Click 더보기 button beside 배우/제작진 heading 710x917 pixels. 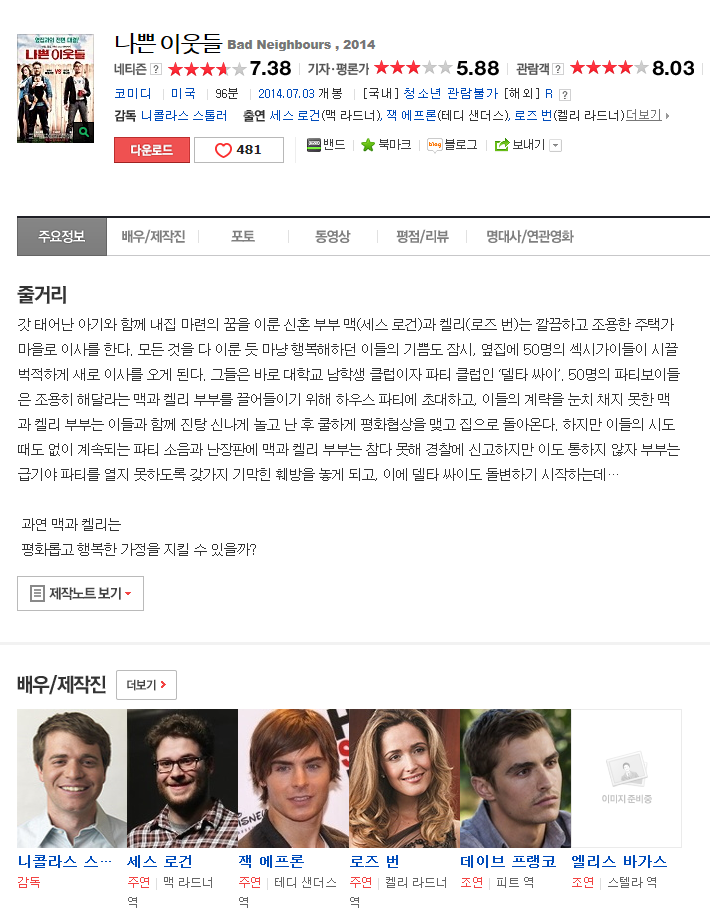pos(146,685)
